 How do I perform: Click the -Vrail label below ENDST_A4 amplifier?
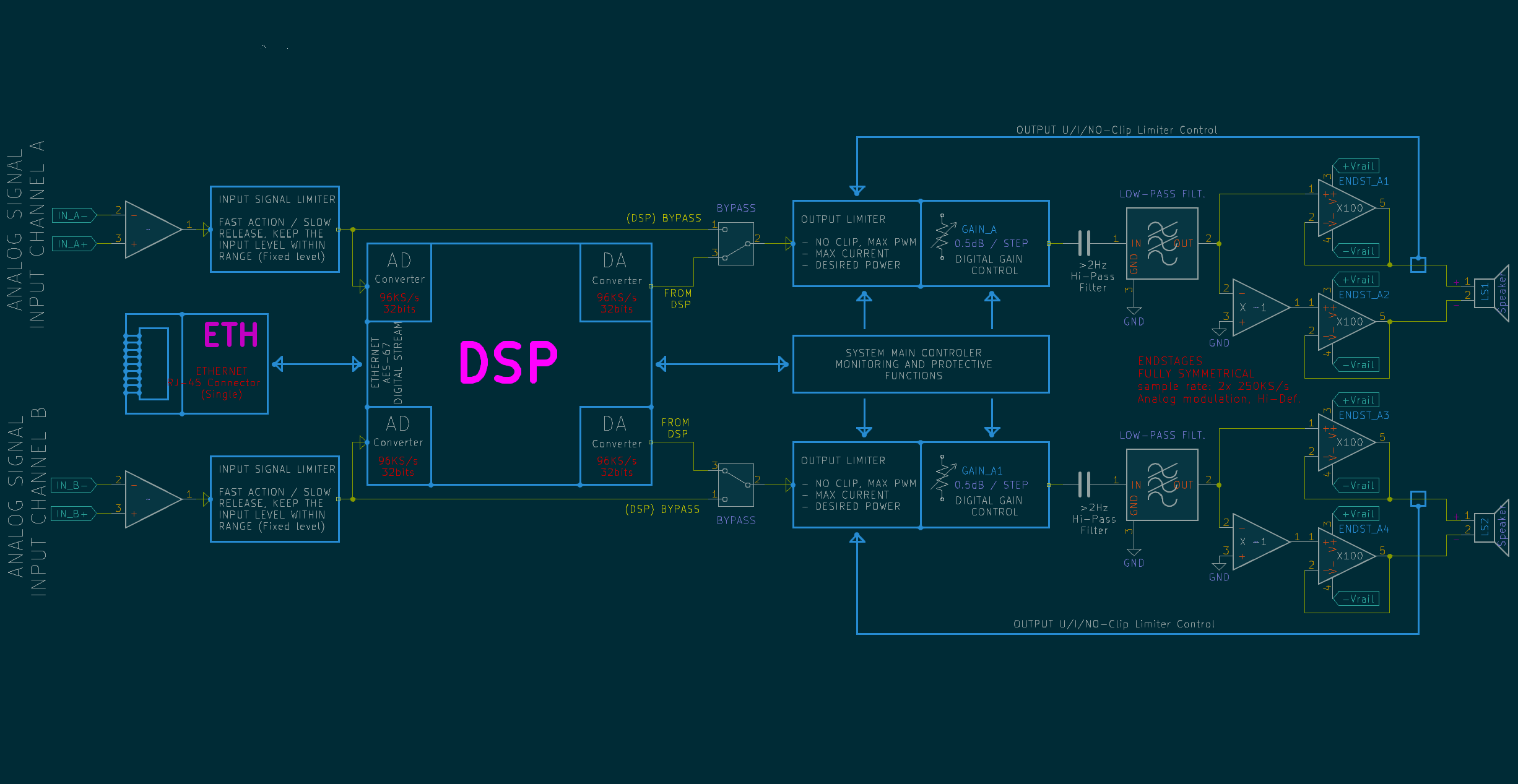click(1356, 599)
